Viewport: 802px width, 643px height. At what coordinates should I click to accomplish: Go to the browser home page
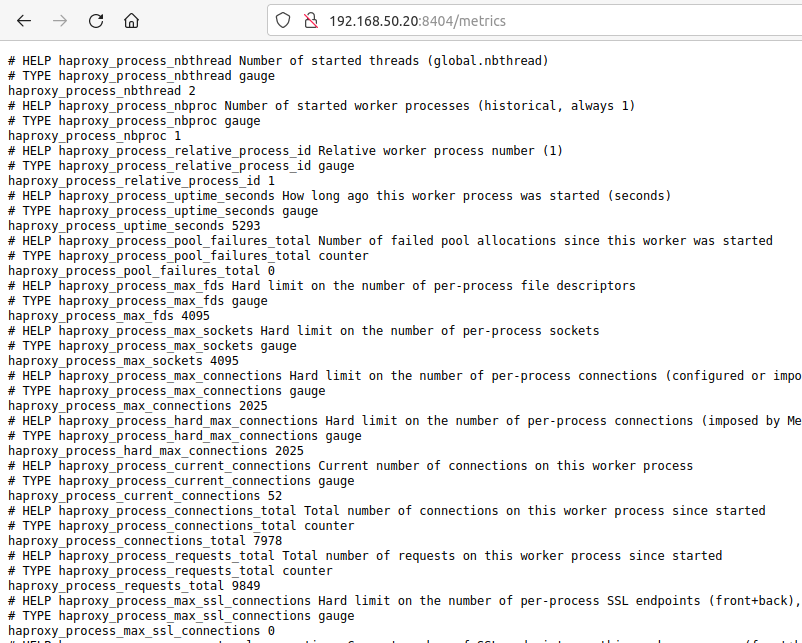pos(131,21)
